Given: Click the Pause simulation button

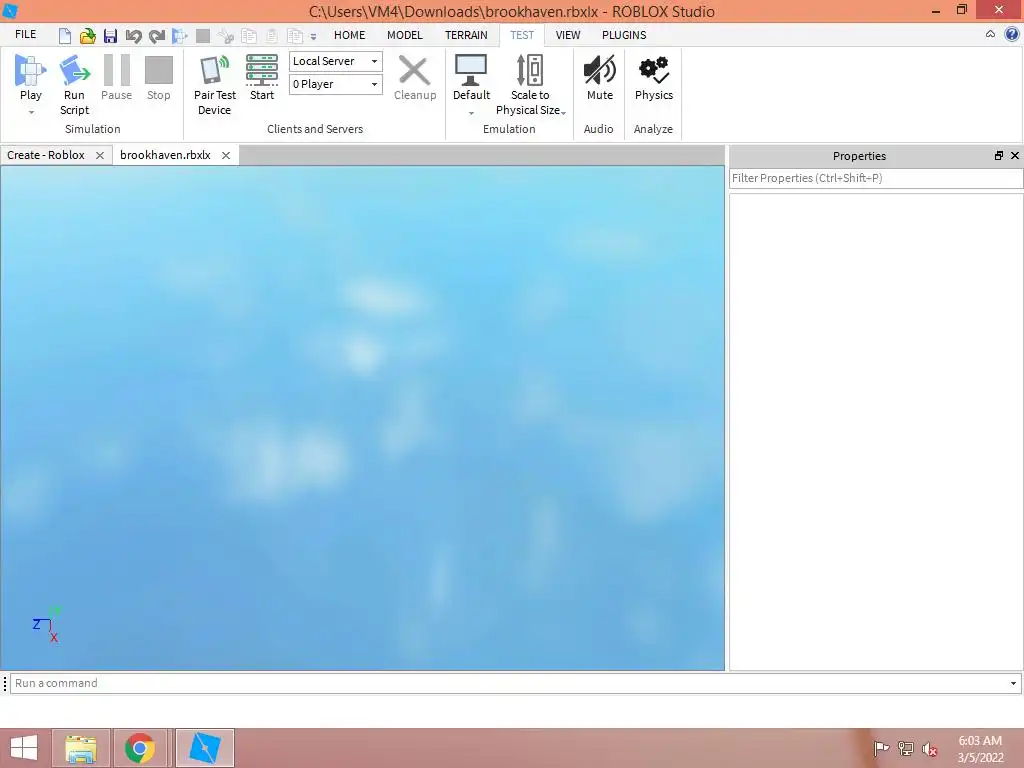Looking at the screenshot, I should coord(117,77).
